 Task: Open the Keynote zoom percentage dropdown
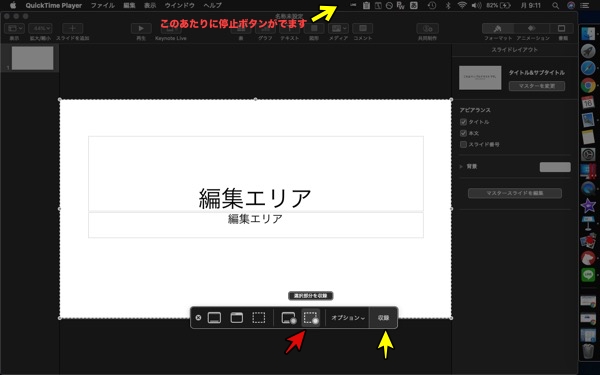pos(40,28)
